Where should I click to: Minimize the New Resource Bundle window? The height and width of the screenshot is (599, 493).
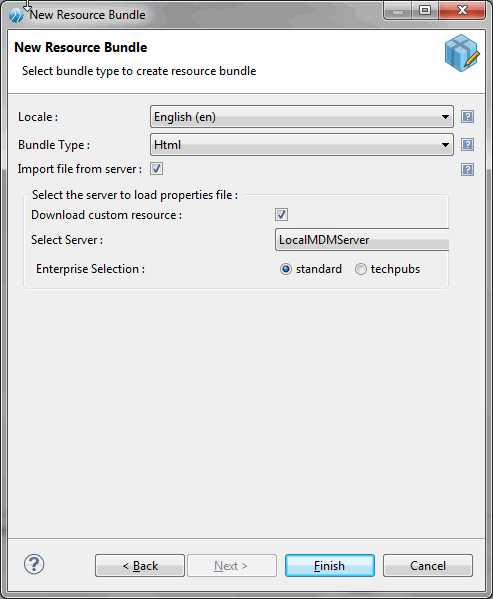(398, 11)
